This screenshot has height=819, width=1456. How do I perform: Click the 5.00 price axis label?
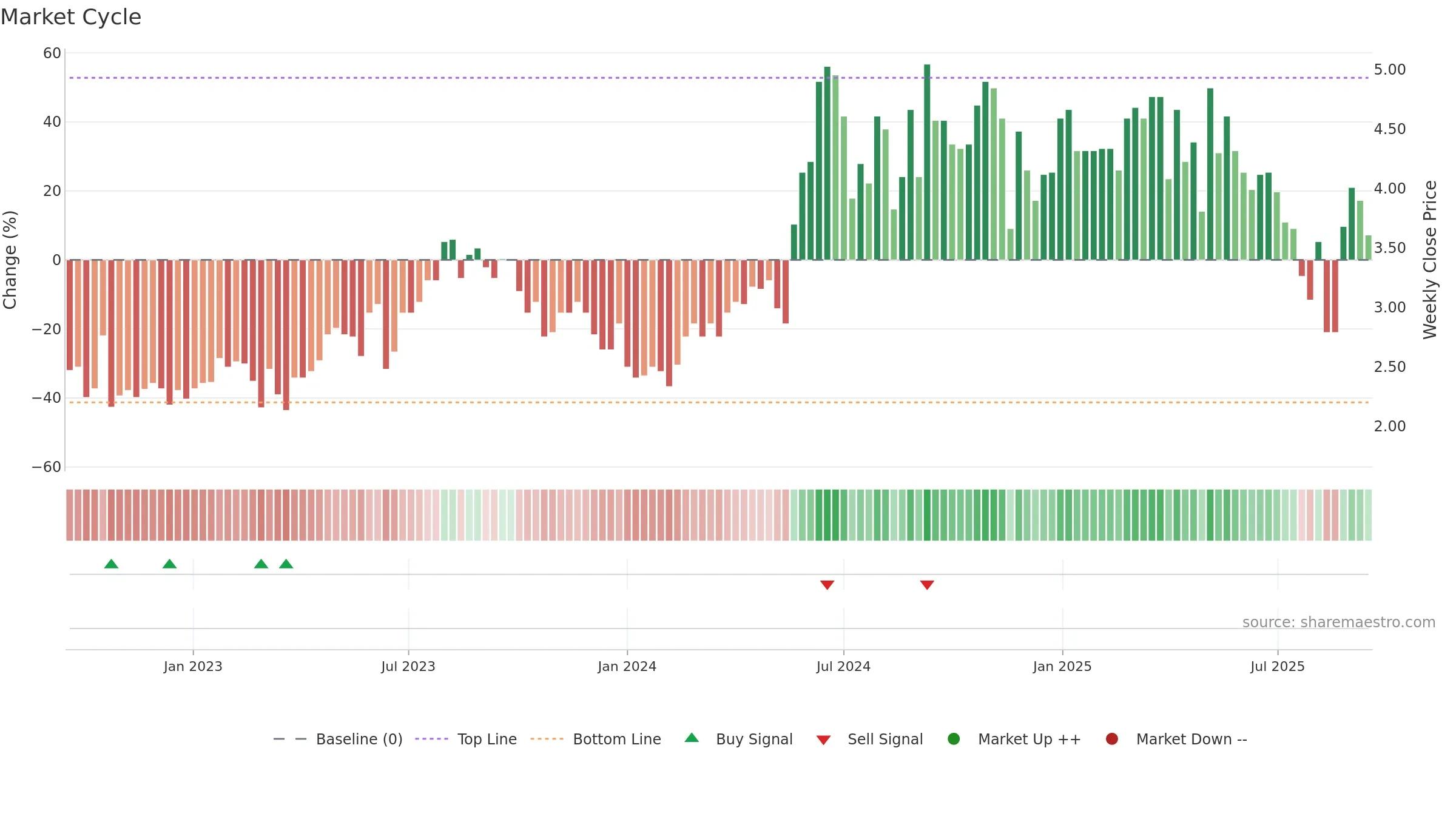(x=1390, y=69)
